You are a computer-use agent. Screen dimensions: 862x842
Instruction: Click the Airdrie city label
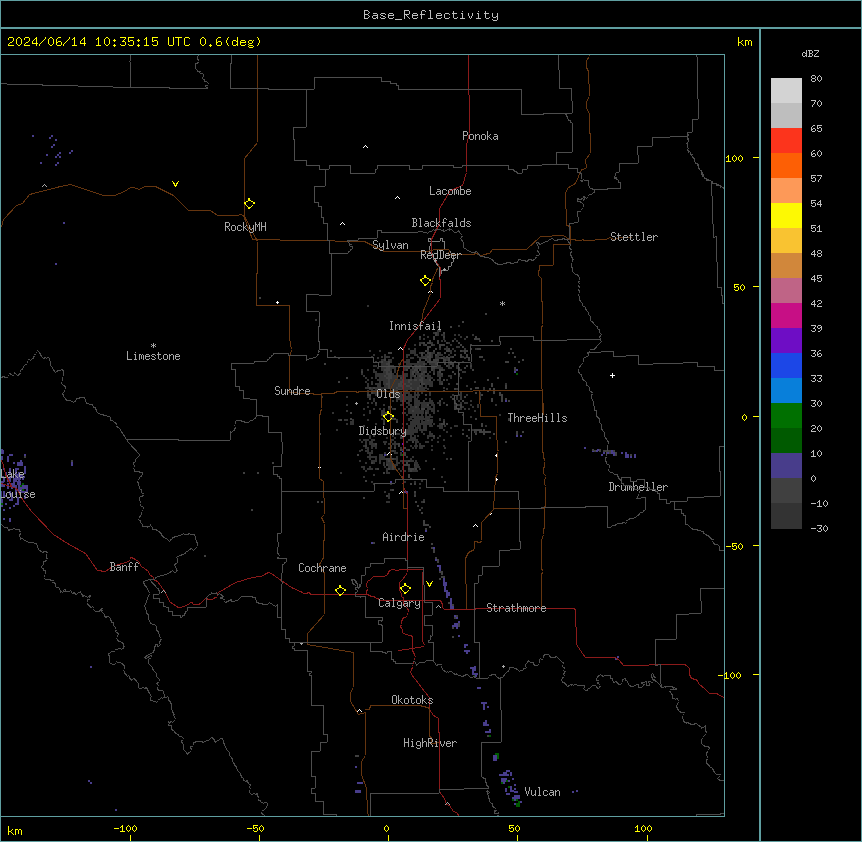(404, 537)
